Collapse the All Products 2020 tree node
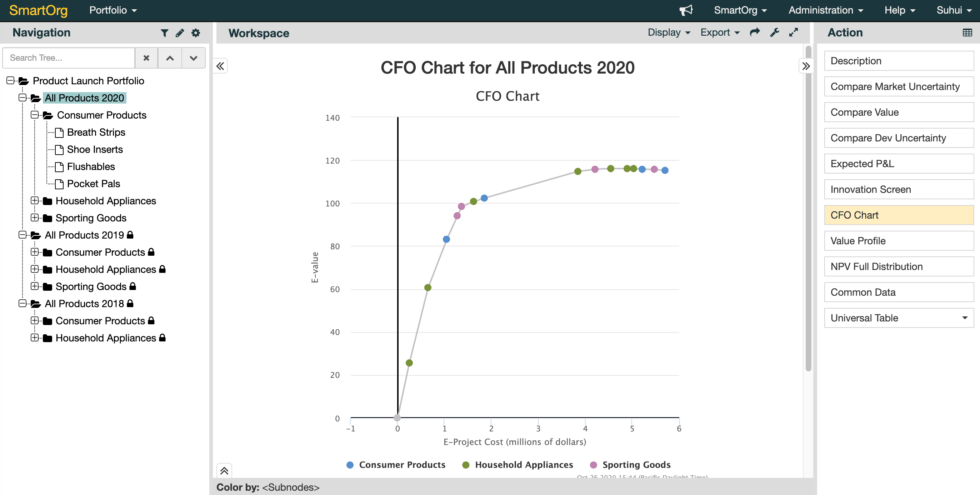The height and width of the screenshot is (495, 980). click(x=22, y=98)
